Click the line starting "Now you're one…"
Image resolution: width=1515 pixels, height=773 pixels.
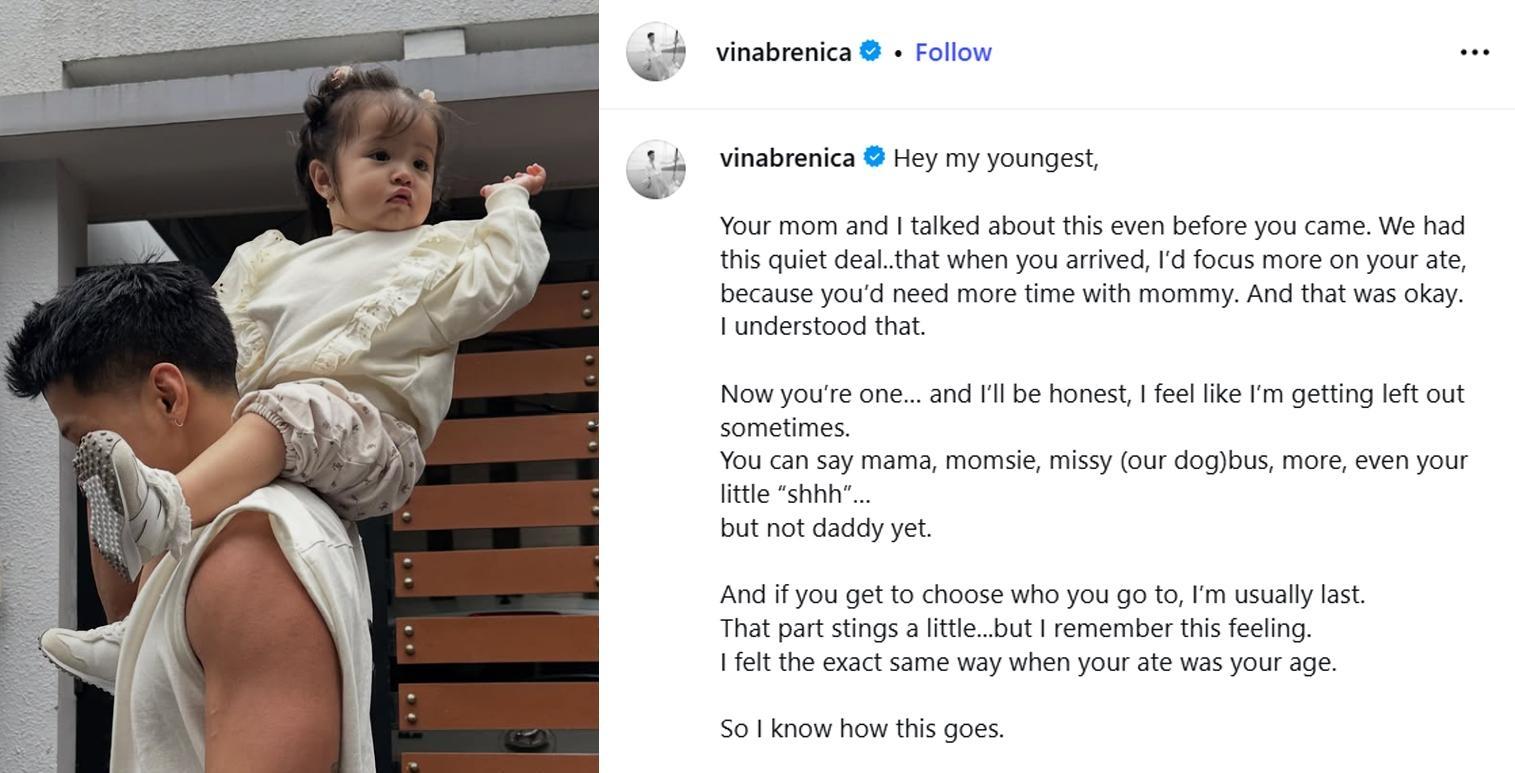(x=1091, y=394)
